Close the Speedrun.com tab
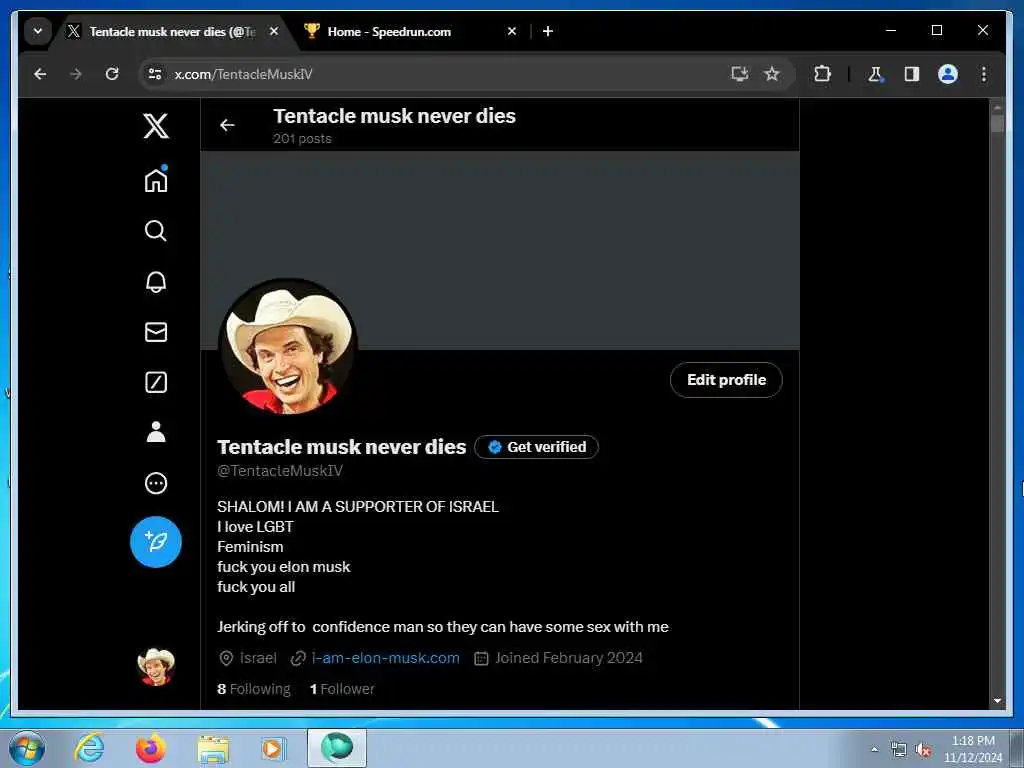Image resolution: width=1024 pixels, height=768 pixels. pos(511,31)
